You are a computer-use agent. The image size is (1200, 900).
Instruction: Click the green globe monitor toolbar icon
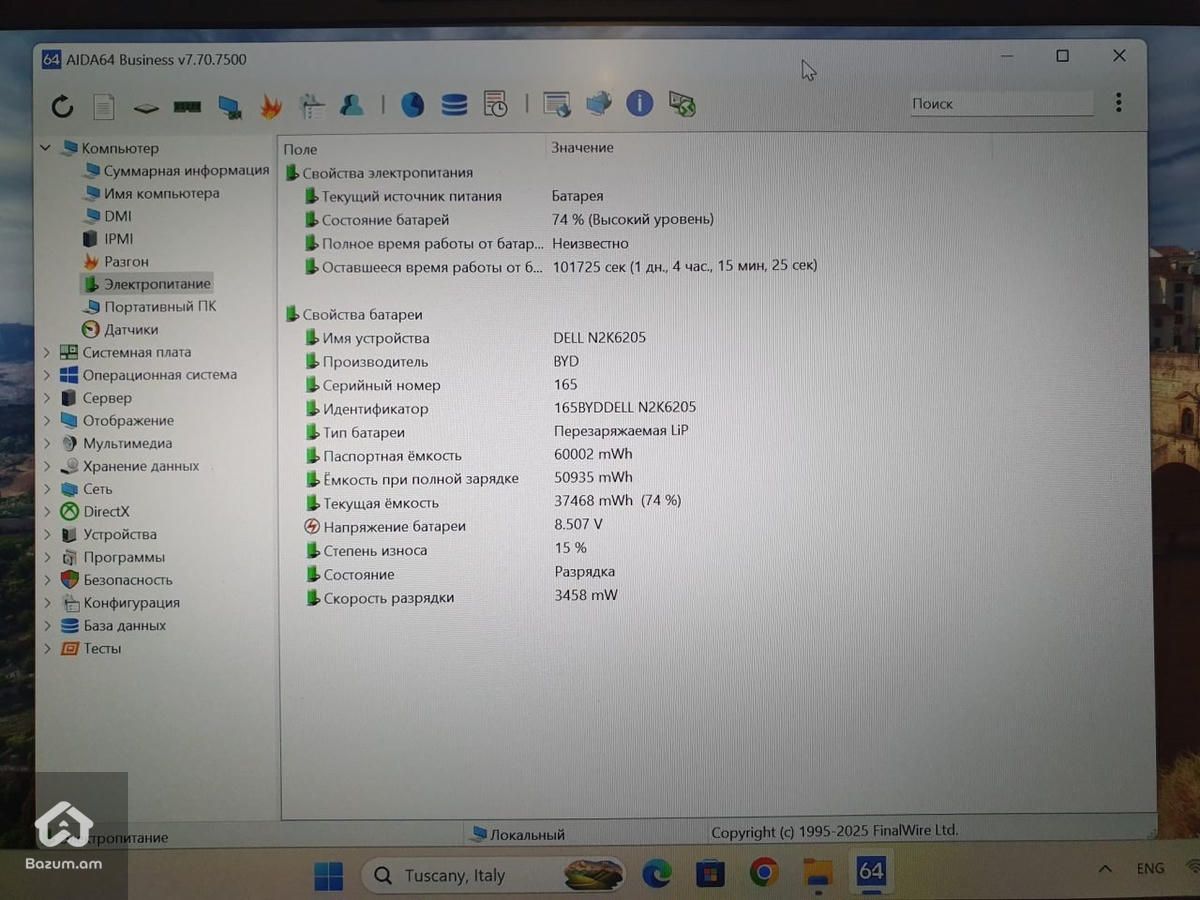pyautogui.click(x=682, y=103)
